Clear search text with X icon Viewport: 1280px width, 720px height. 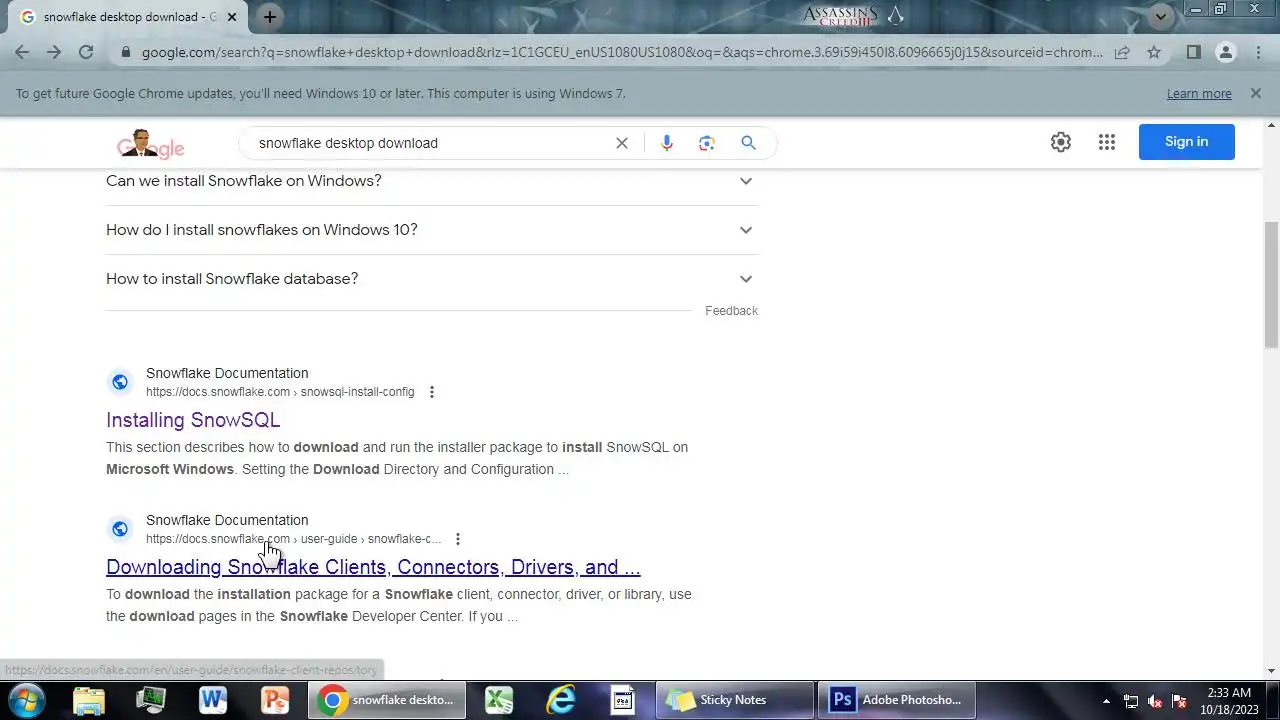click(x=622, y=143)
